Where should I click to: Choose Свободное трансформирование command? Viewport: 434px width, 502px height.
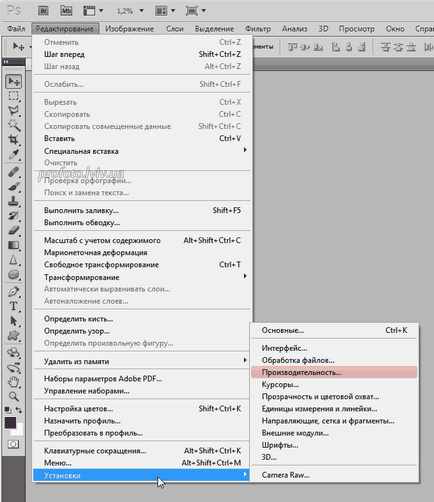(x=142, y=265)
